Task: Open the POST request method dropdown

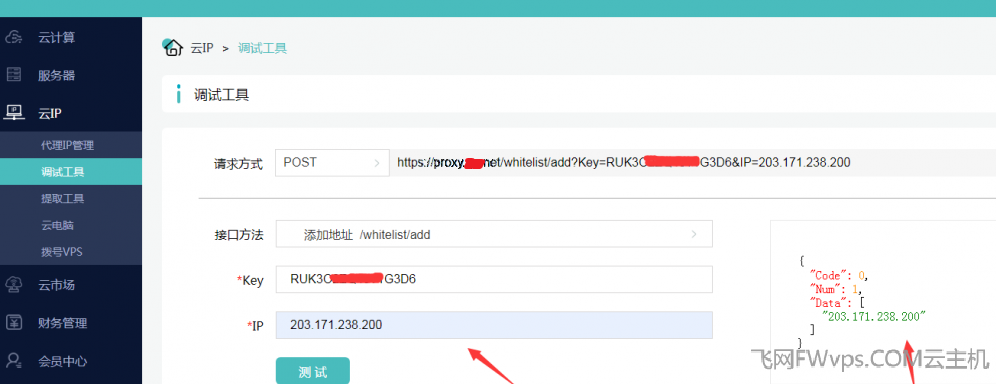Action: [x=332, y=162]
